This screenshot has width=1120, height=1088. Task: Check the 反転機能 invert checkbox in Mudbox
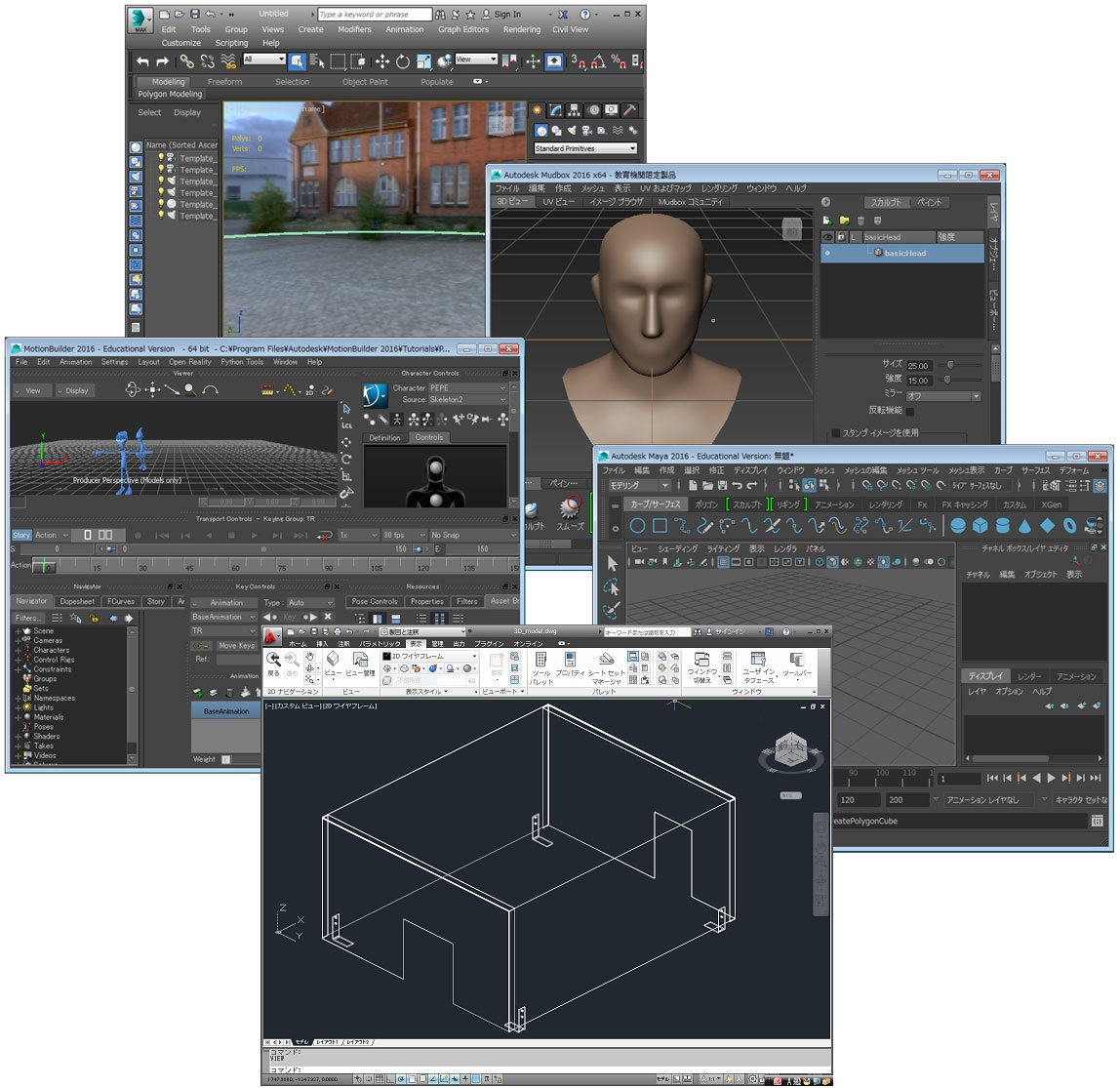(x=910, y=411)
